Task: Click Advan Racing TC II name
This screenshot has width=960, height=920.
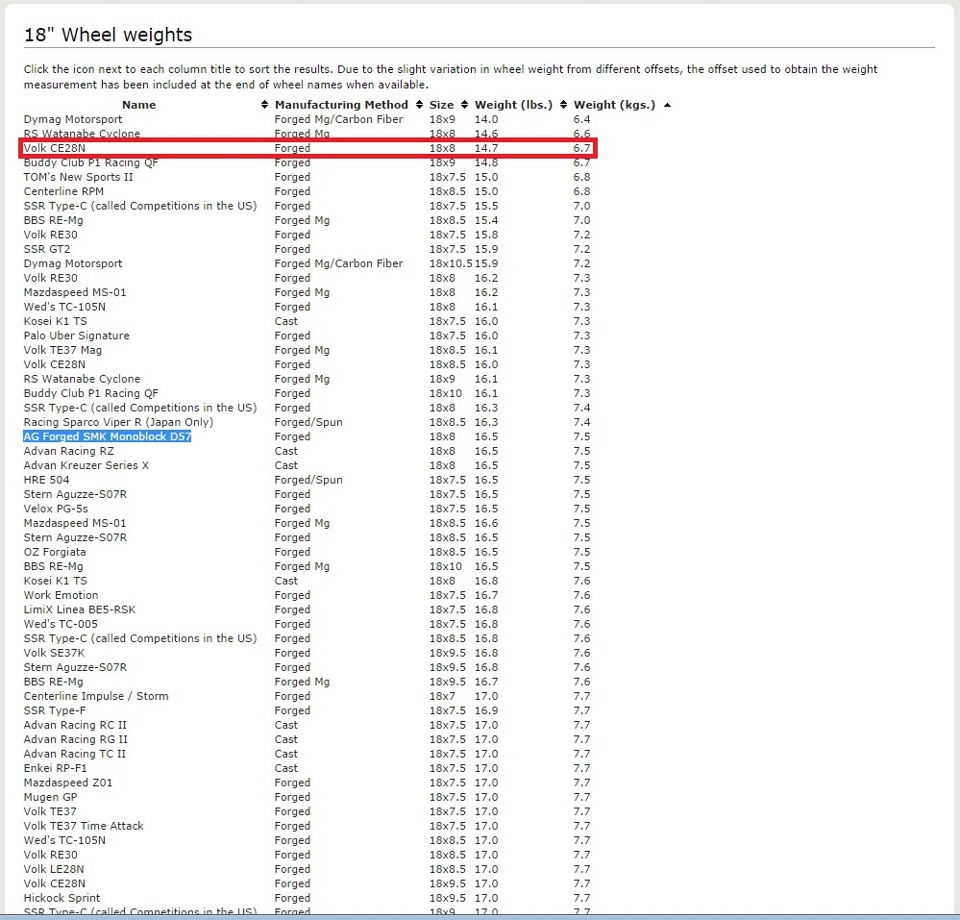Action: [x=75, y=754]
